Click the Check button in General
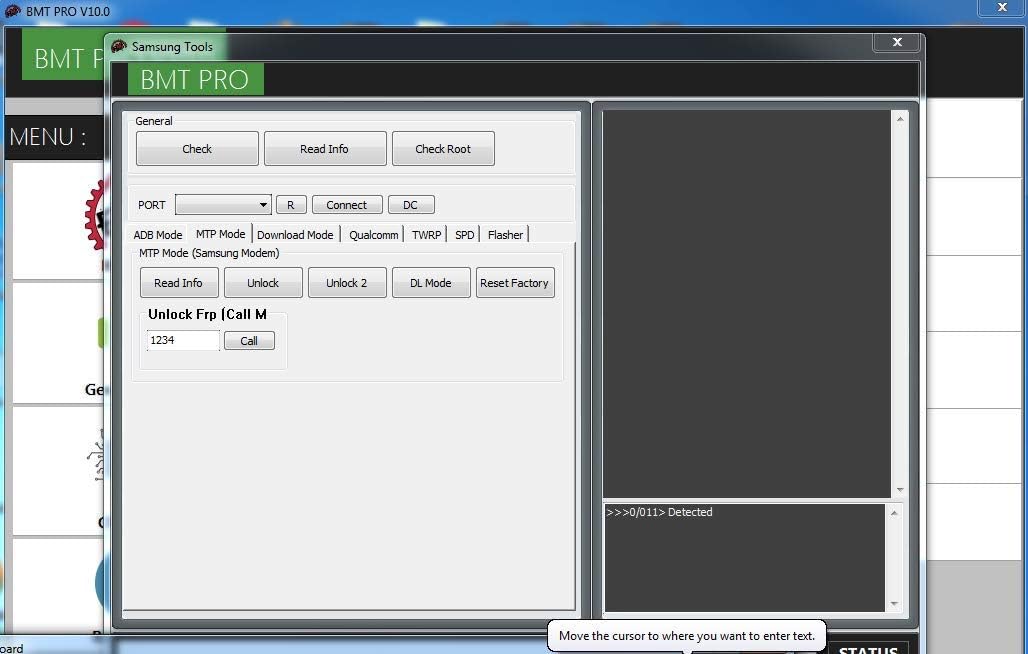 197,149
